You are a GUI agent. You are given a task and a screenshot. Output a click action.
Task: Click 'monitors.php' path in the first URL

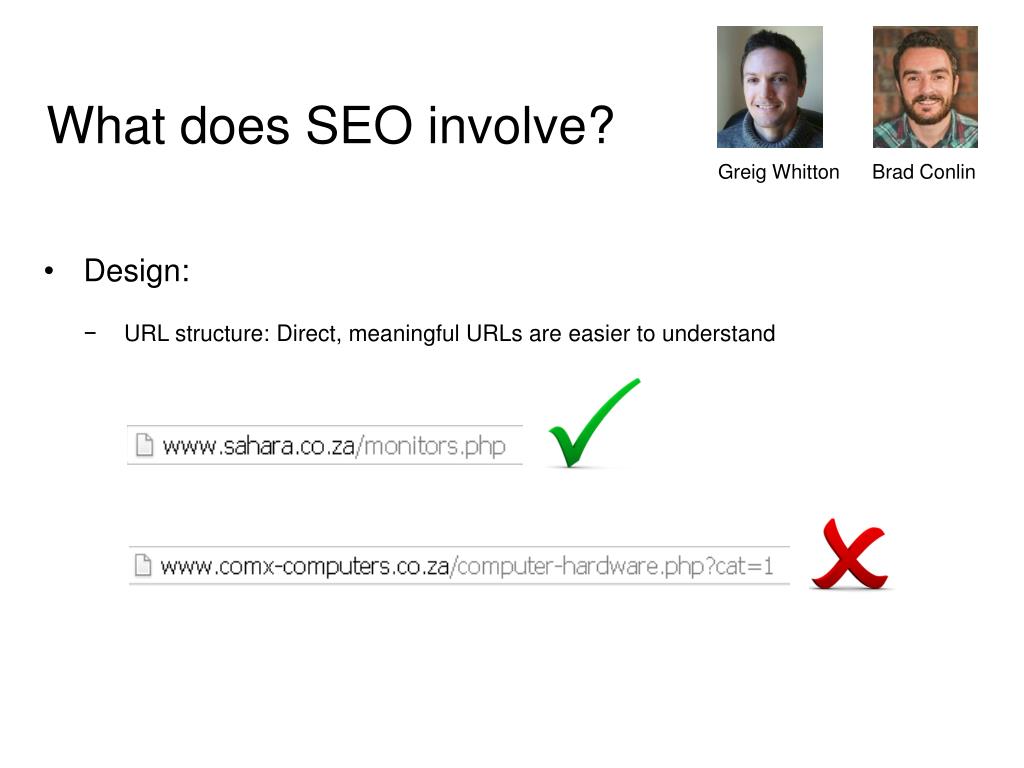coord(434,446)
